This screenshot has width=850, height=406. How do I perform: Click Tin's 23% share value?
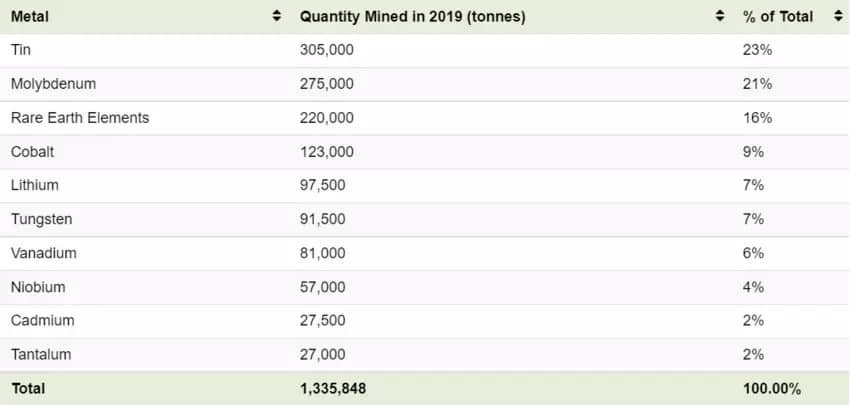click(757, 50)
